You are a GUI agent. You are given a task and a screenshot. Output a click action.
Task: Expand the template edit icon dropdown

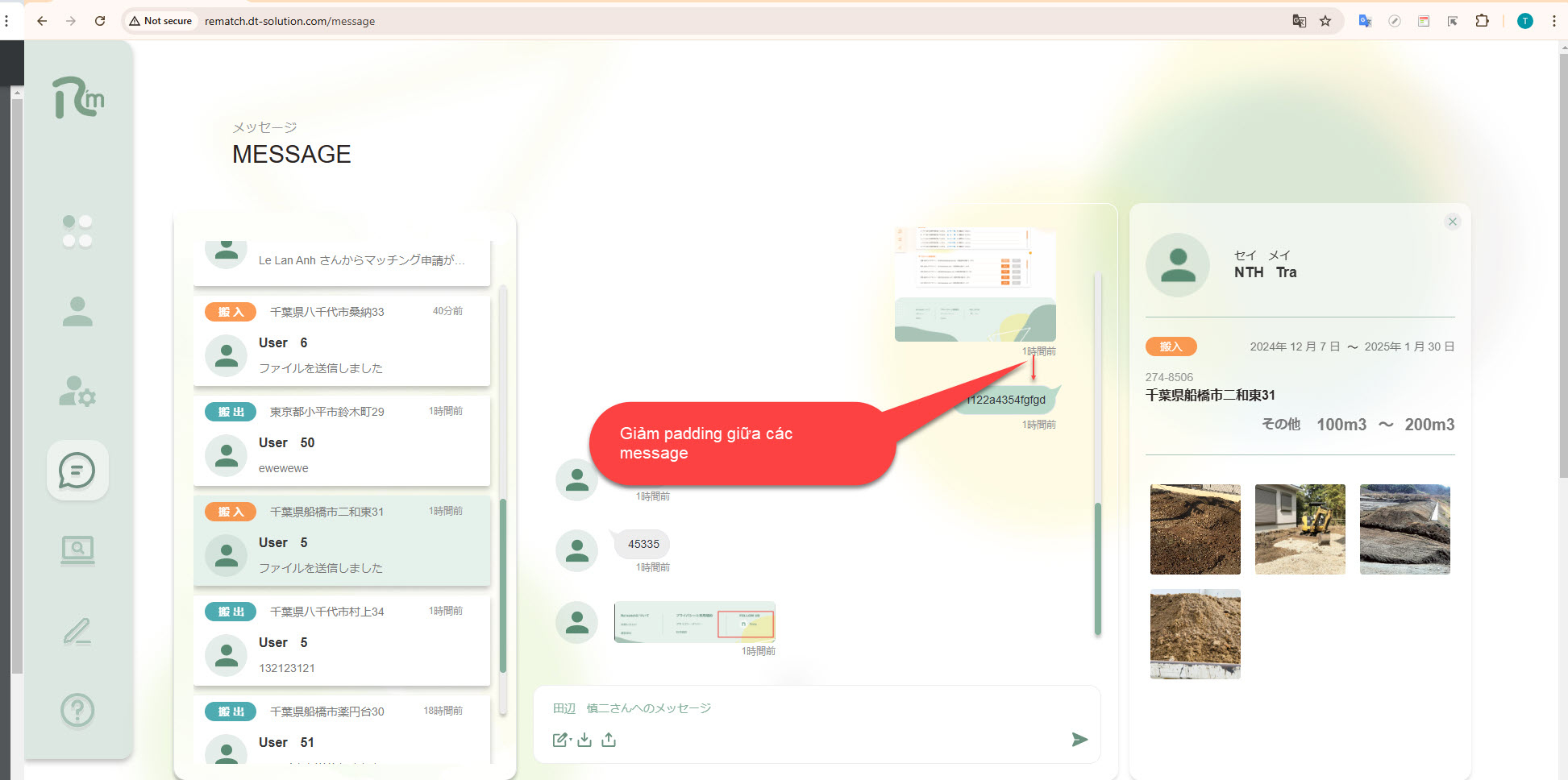(x=561, y=740)
